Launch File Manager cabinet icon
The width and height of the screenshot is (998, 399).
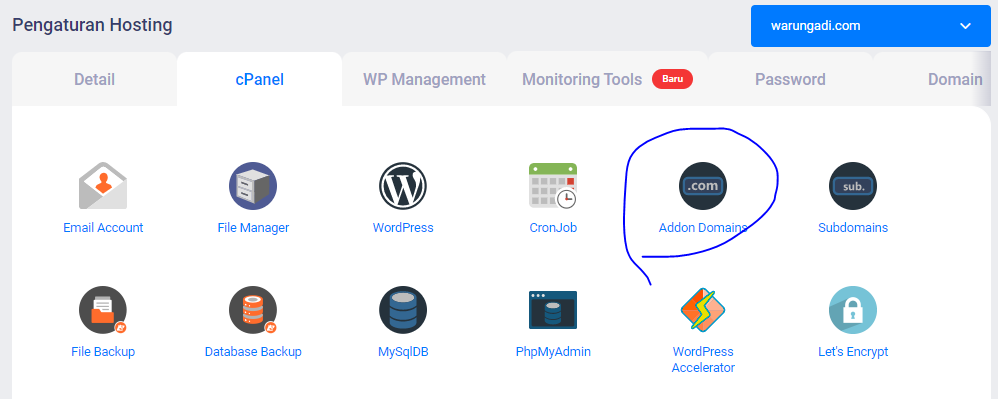pyautogui.click(x=253, y=186)
